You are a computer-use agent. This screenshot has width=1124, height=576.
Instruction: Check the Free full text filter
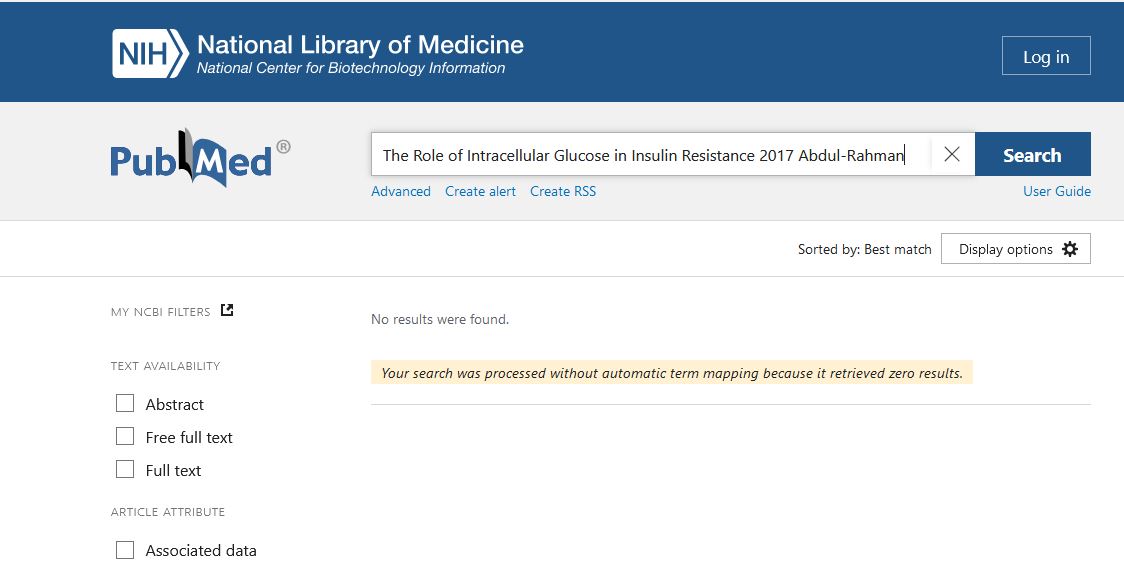[125, 437]
